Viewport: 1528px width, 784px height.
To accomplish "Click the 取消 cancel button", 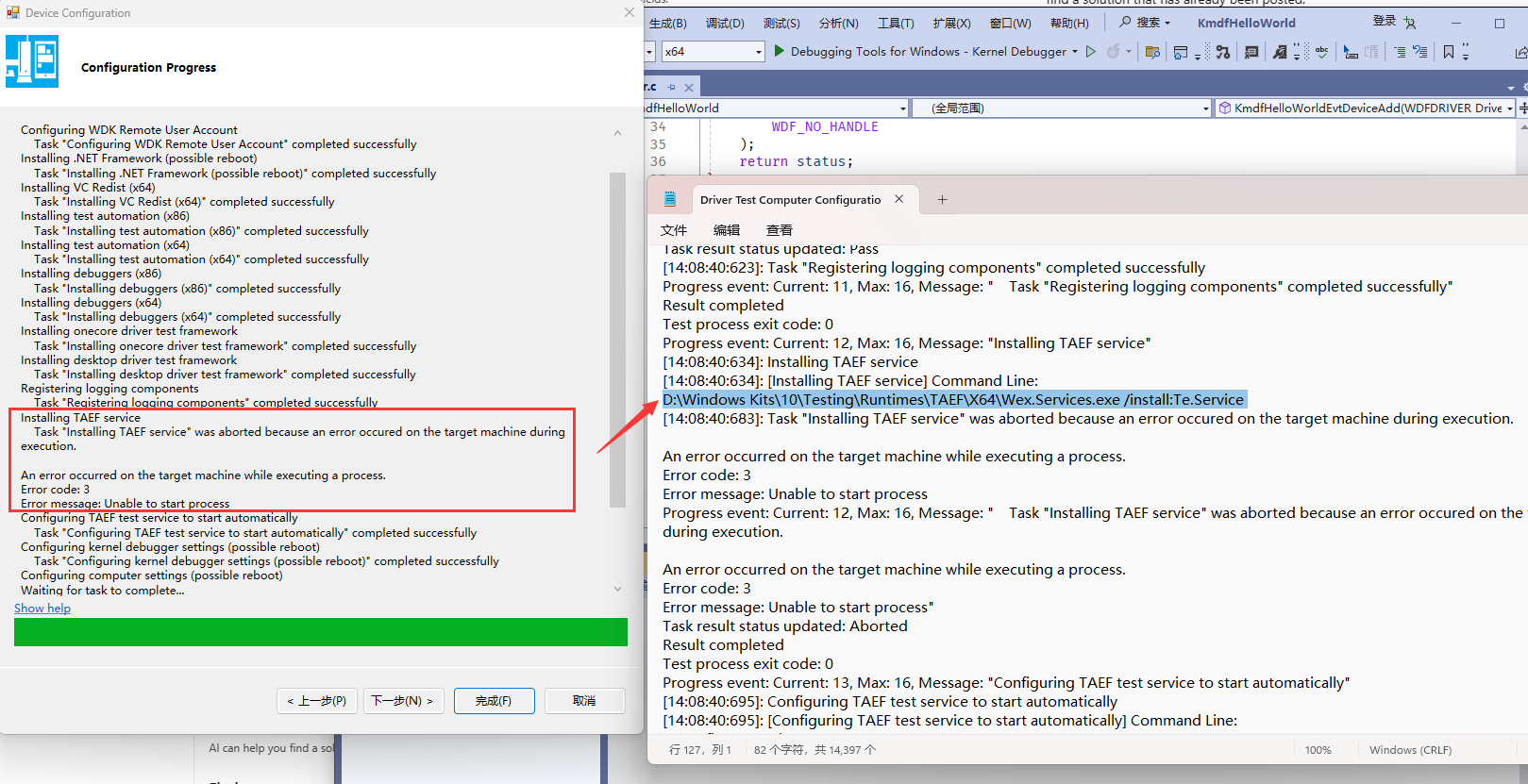I will 584,701.
